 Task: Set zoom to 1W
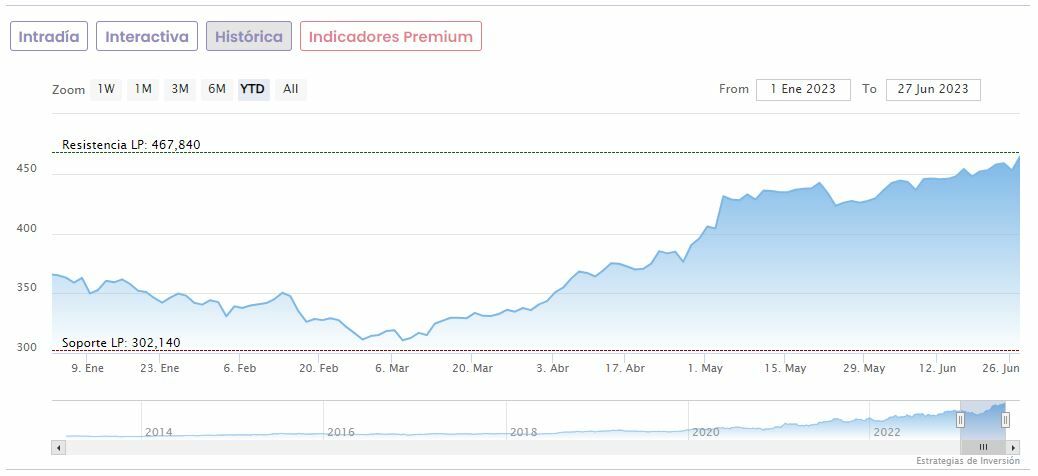(x=106, y=89)
